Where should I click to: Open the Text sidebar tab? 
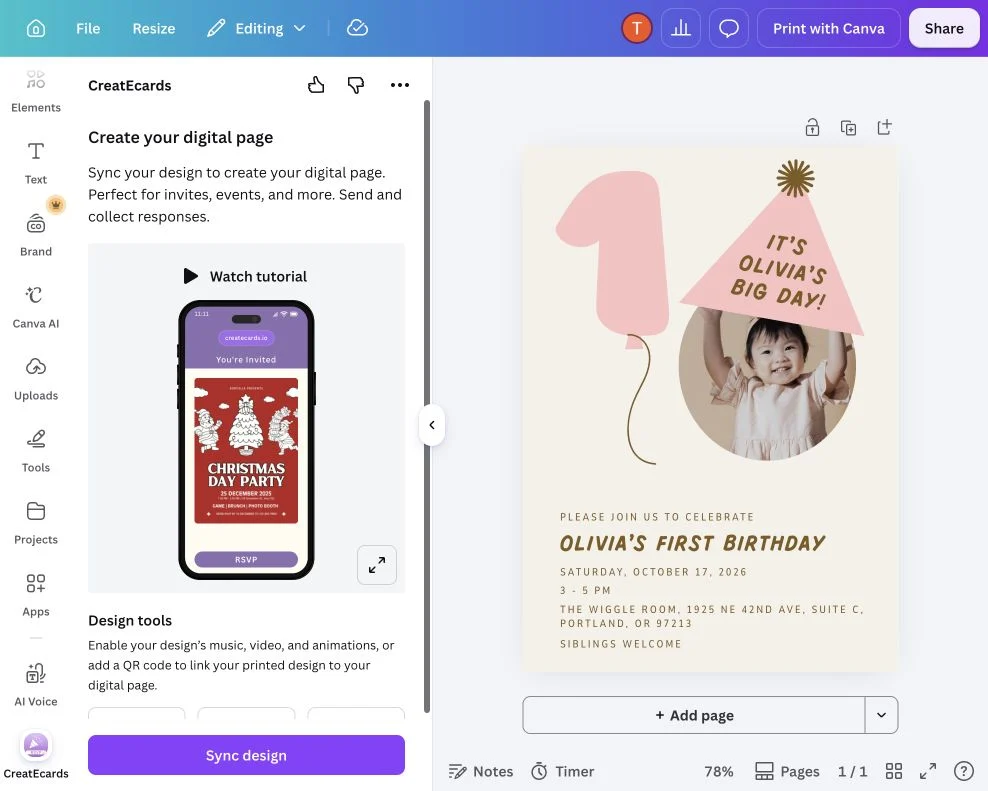coord(36,163)
